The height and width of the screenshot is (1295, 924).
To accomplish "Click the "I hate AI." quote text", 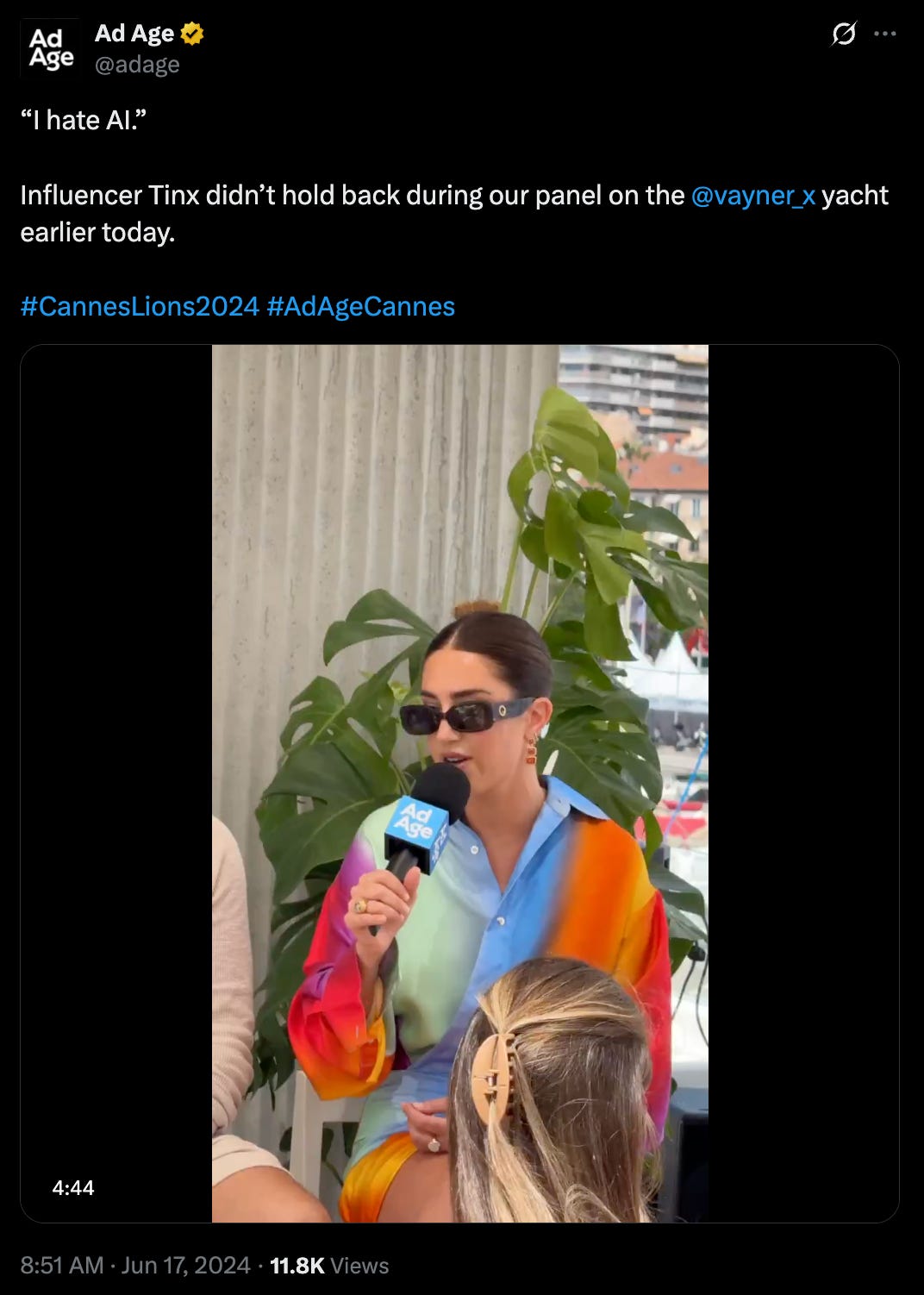I will pyautogui.click(x=84, y=120).
